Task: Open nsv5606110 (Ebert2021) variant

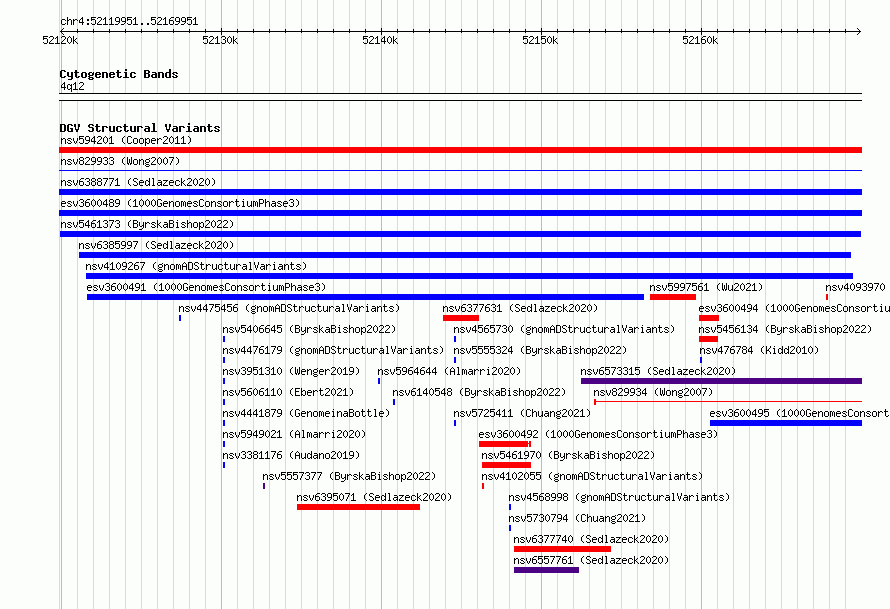Action: 288,392
